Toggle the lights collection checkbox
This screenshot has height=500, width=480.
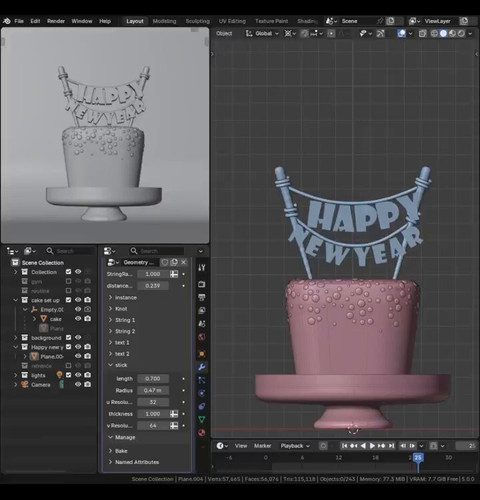click(68, 375)
